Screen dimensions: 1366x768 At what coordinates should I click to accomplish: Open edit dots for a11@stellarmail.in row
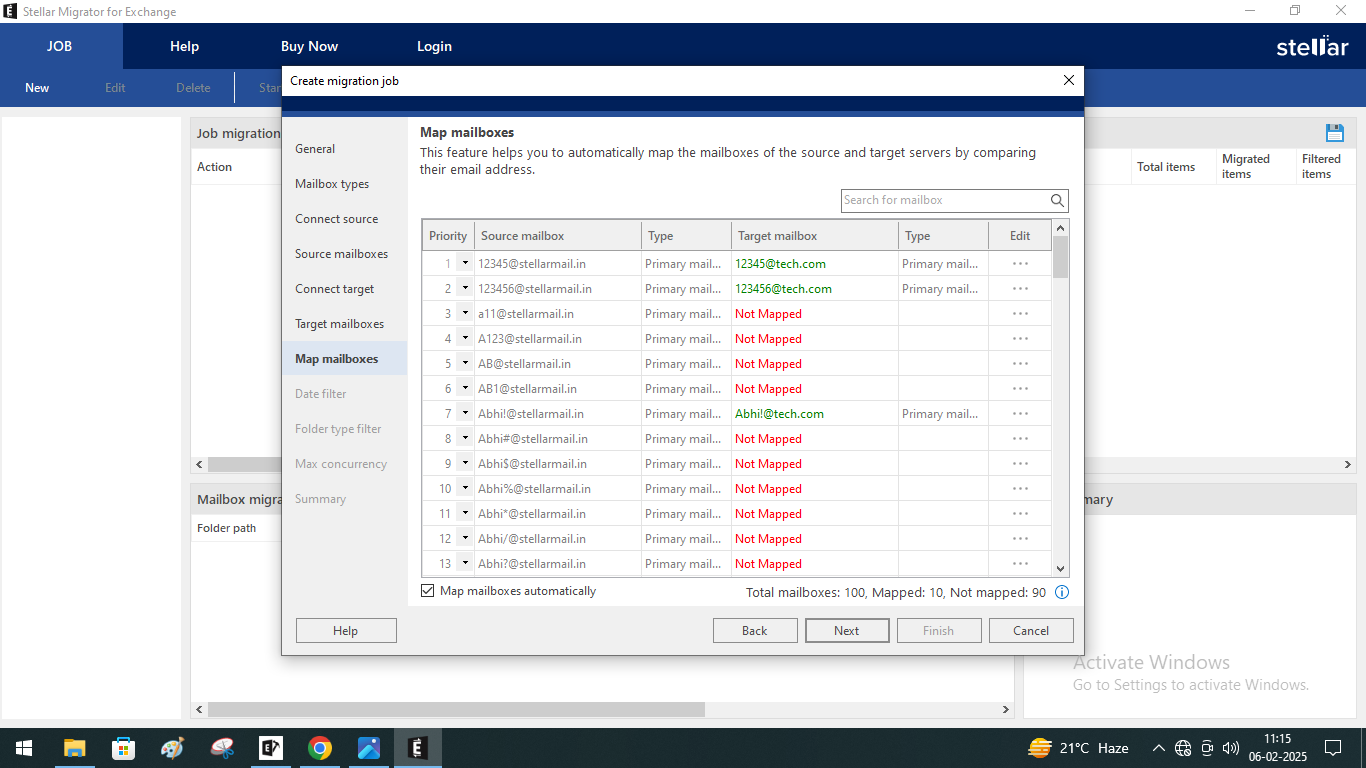point(1020,314)
